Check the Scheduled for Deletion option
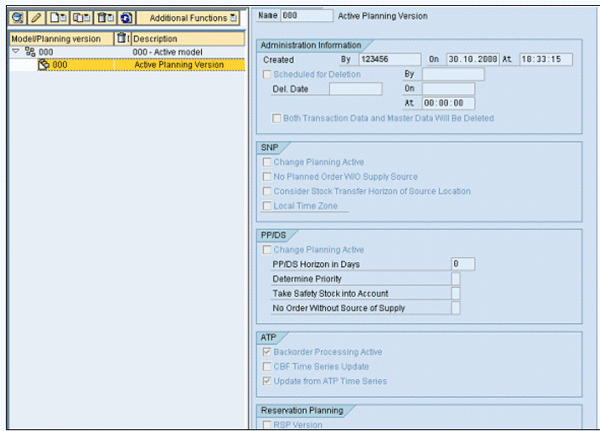 265,74
